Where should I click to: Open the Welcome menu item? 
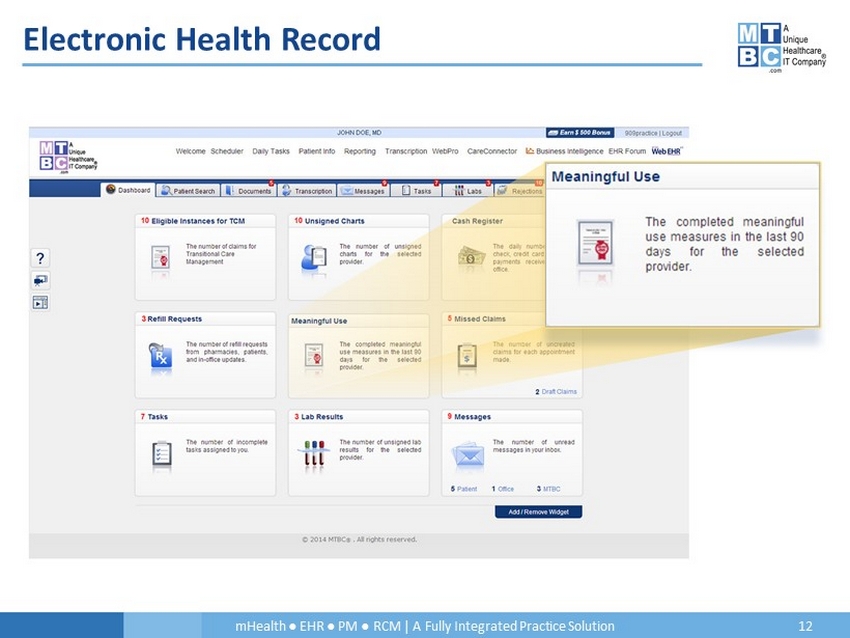[190, 151]
